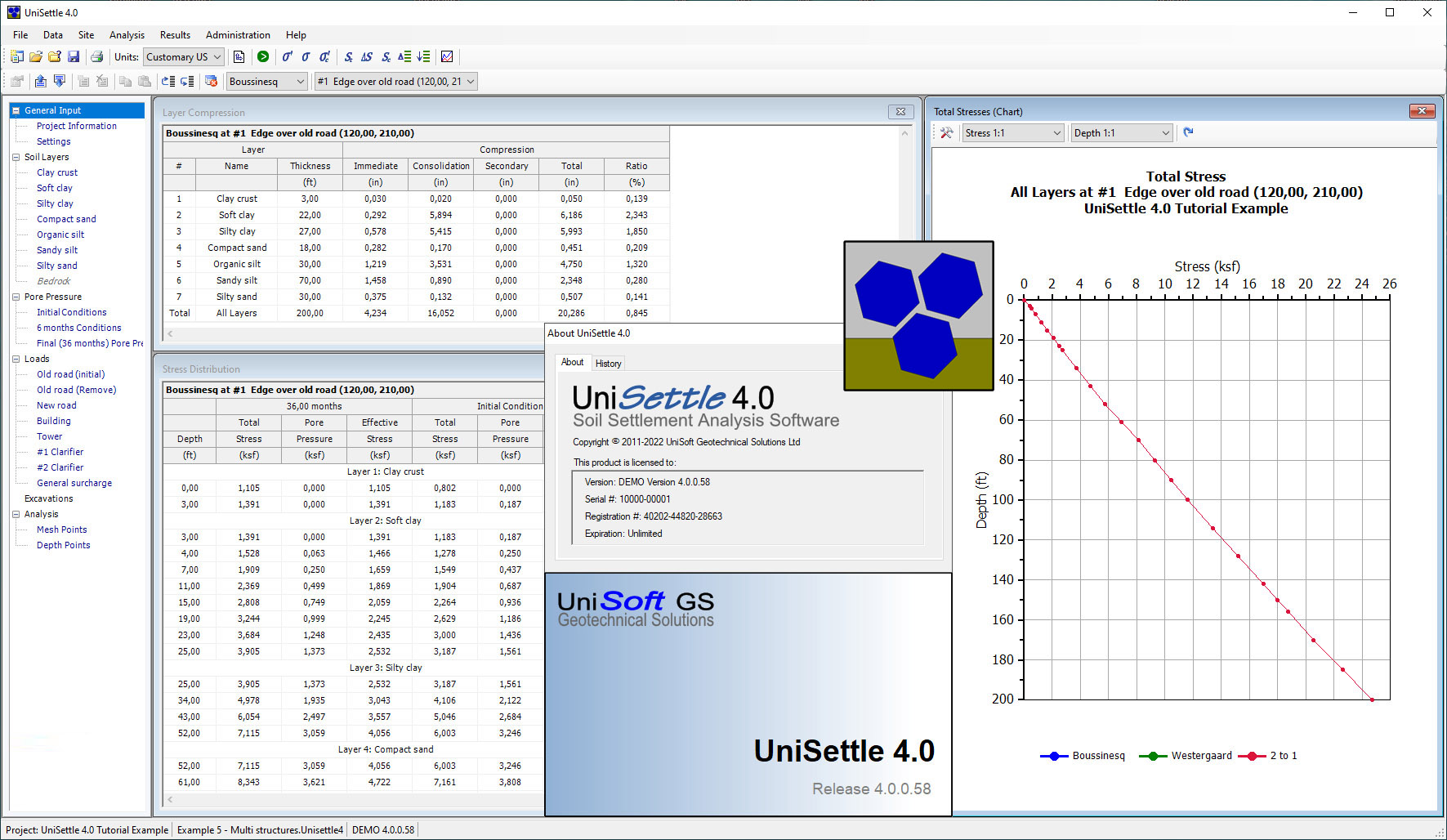
Task: Click the delete row icon with red X
Action: point(212,81)
